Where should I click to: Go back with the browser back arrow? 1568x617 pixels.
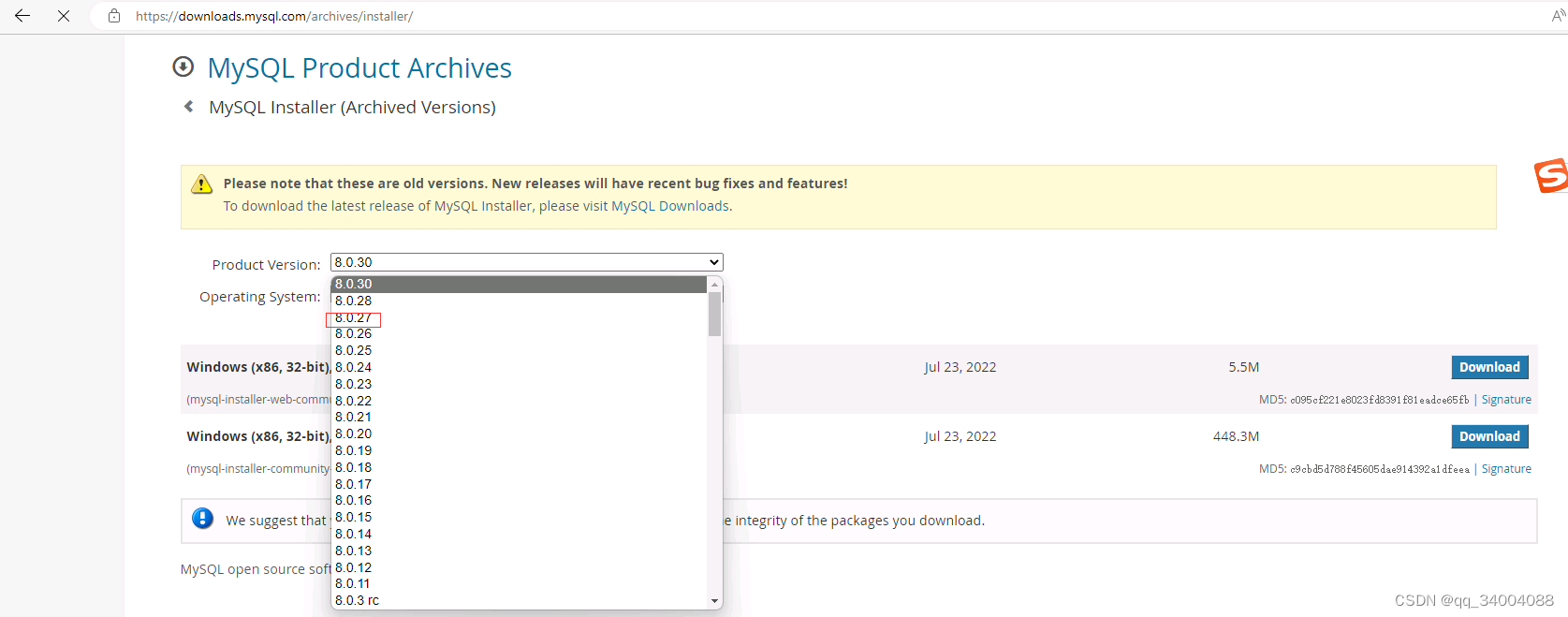pyautogui.click(x=22, y=16)
